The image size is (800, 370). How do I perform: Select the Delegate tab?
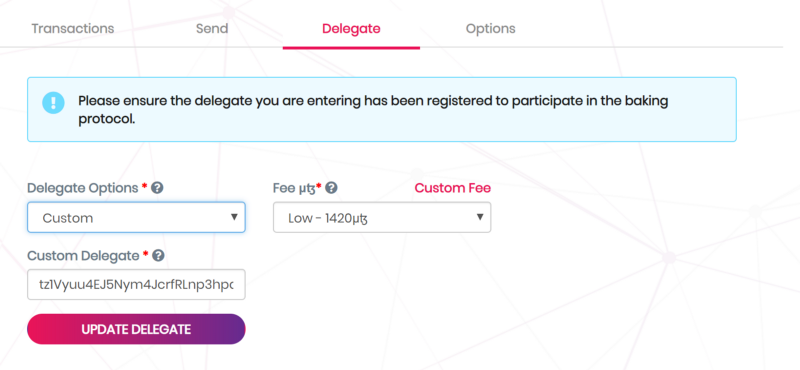[351, 29]
